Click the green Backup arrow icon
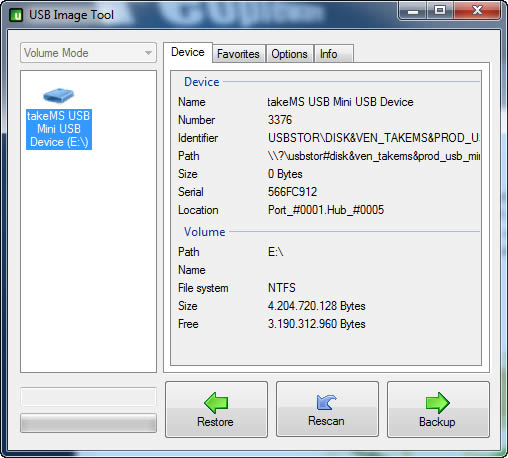The height and width of the screenshot is (458, 508). (x=438, y=402)
